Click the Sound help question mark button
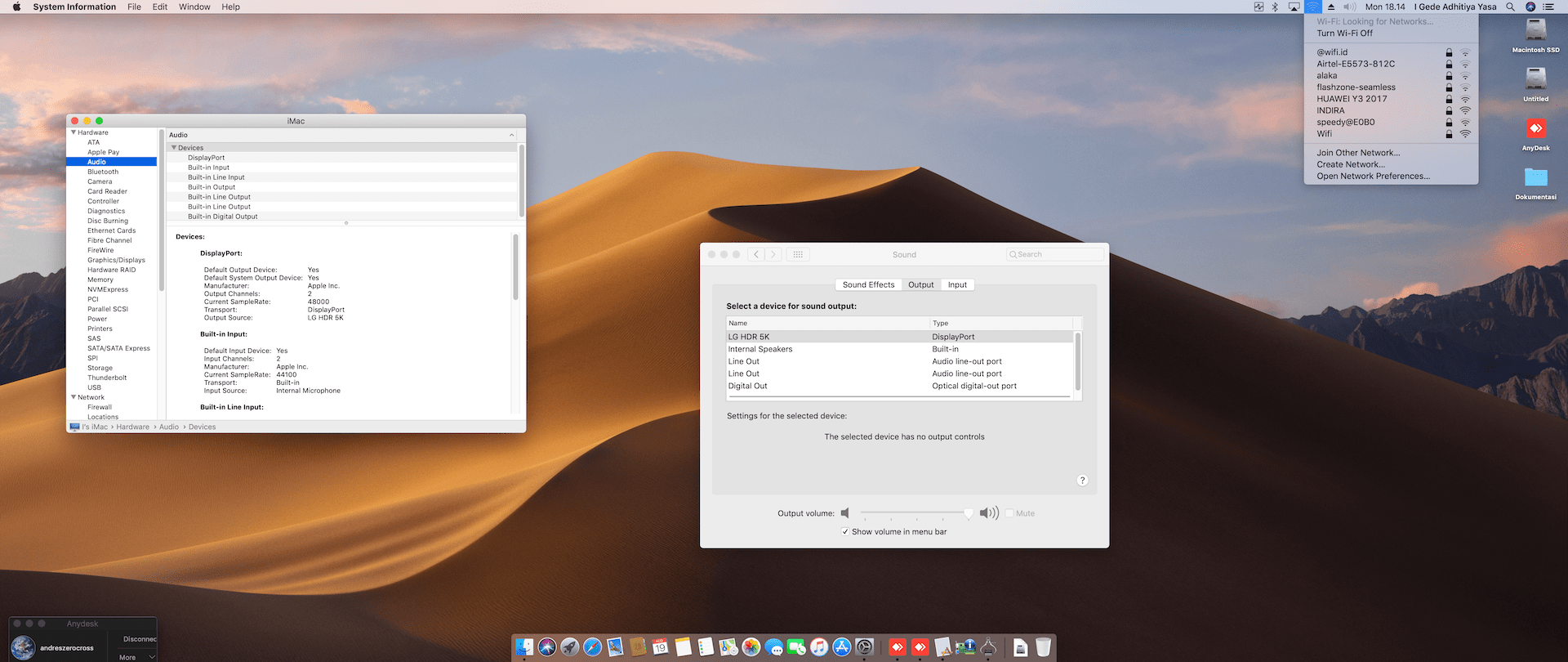Image resolution: width=1568 pixels, height=662 pixels. 1082,481
